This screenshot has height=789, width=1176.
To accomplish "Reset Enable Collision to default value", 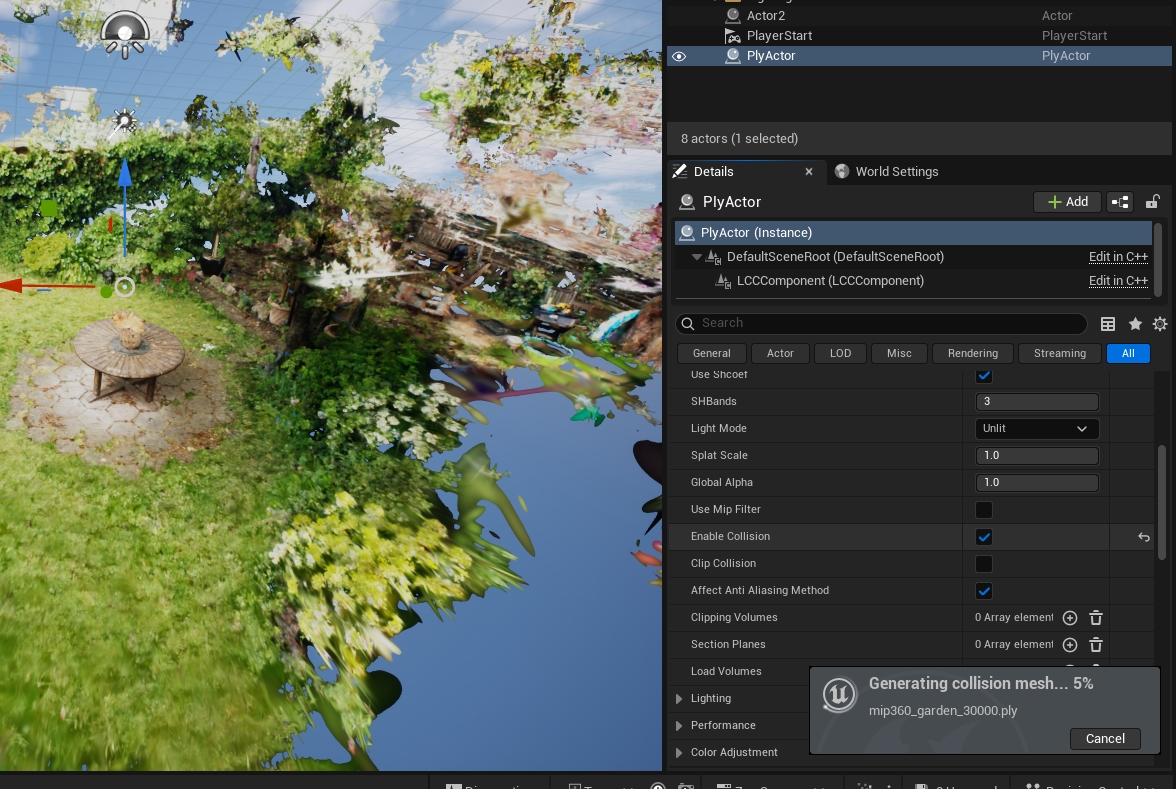I will coord(1144,537).
